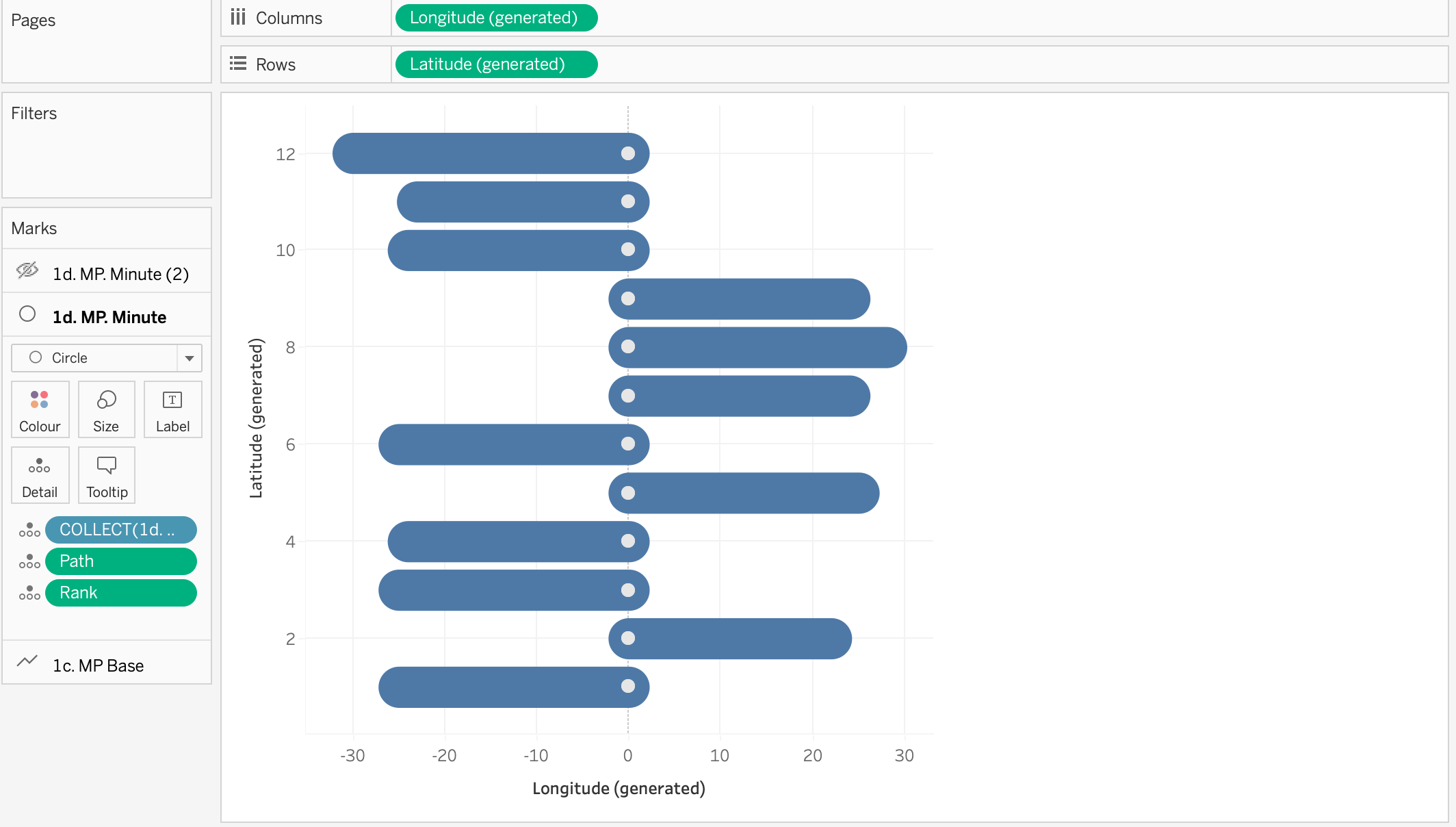
Task: Click the COLLECT(1d... pill
Action: point(121,530)
